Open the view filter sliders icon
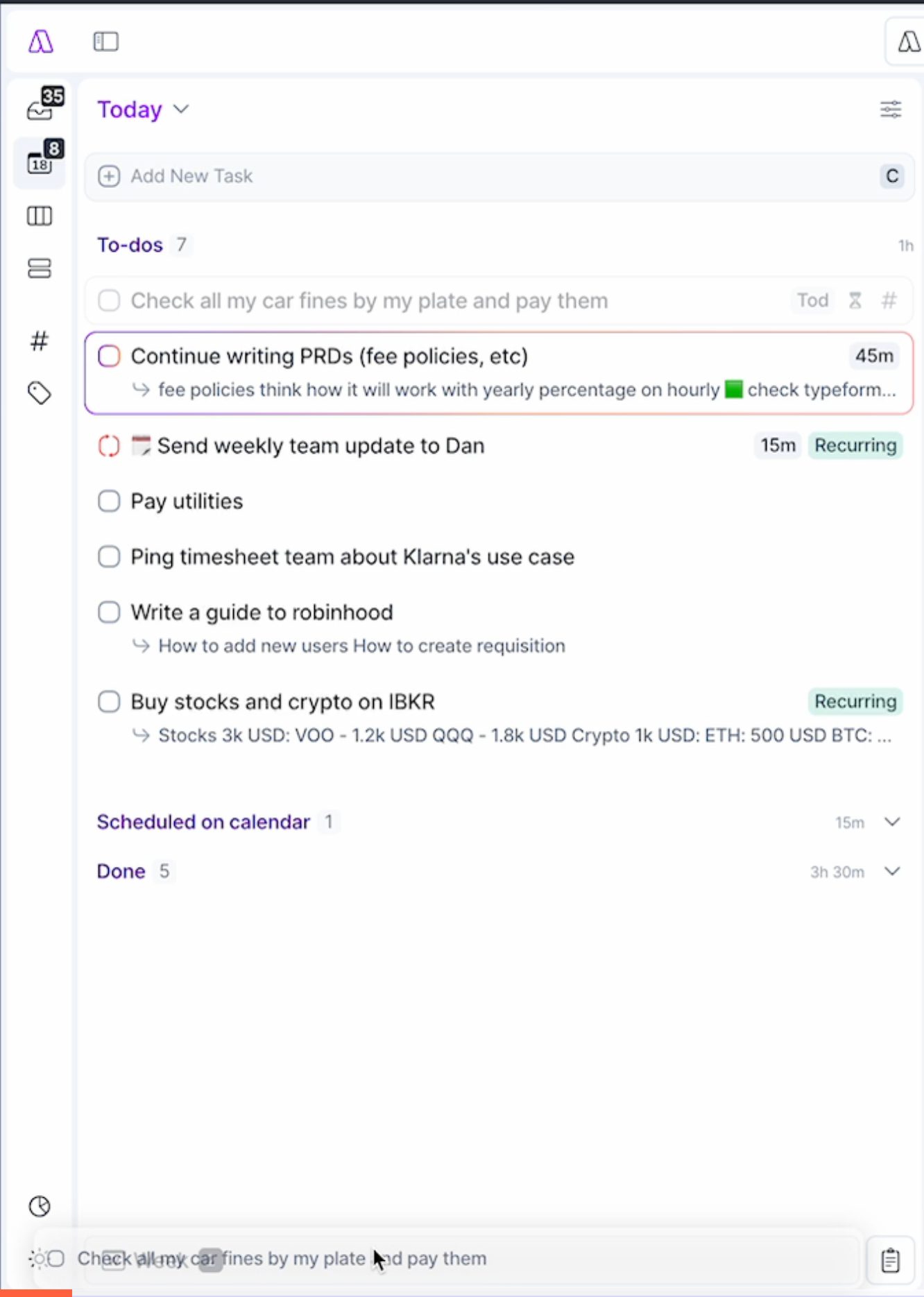The image size is (924, 1297). [891, 110]
